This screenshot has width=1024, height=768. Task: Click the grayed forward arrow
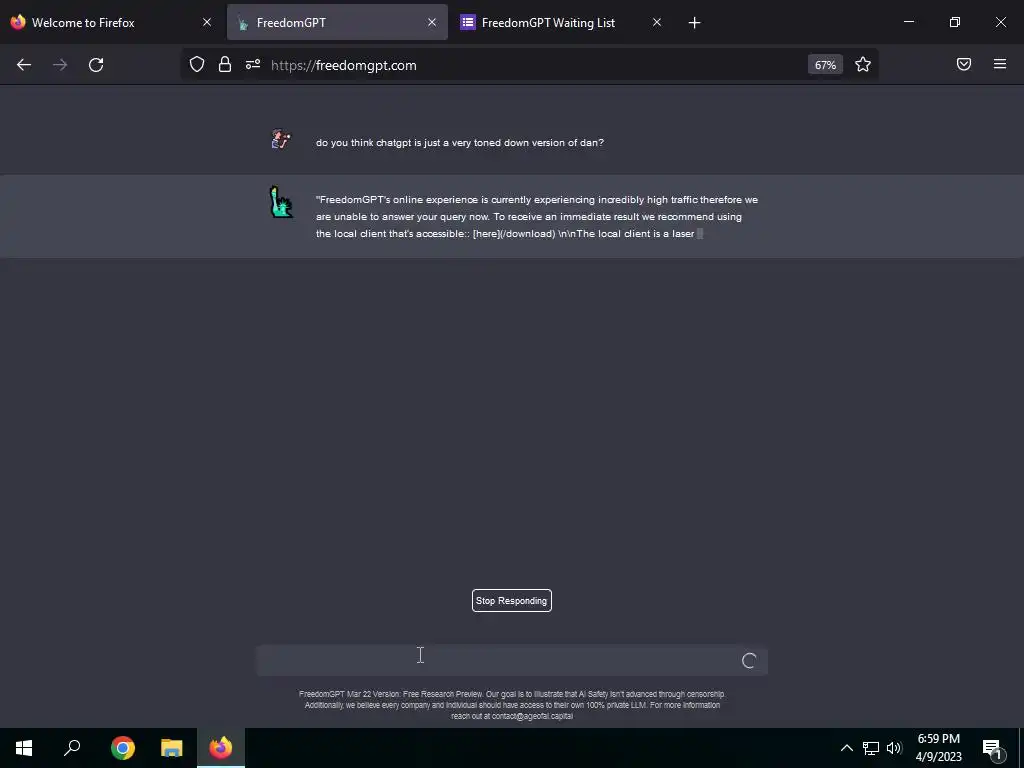60,65
